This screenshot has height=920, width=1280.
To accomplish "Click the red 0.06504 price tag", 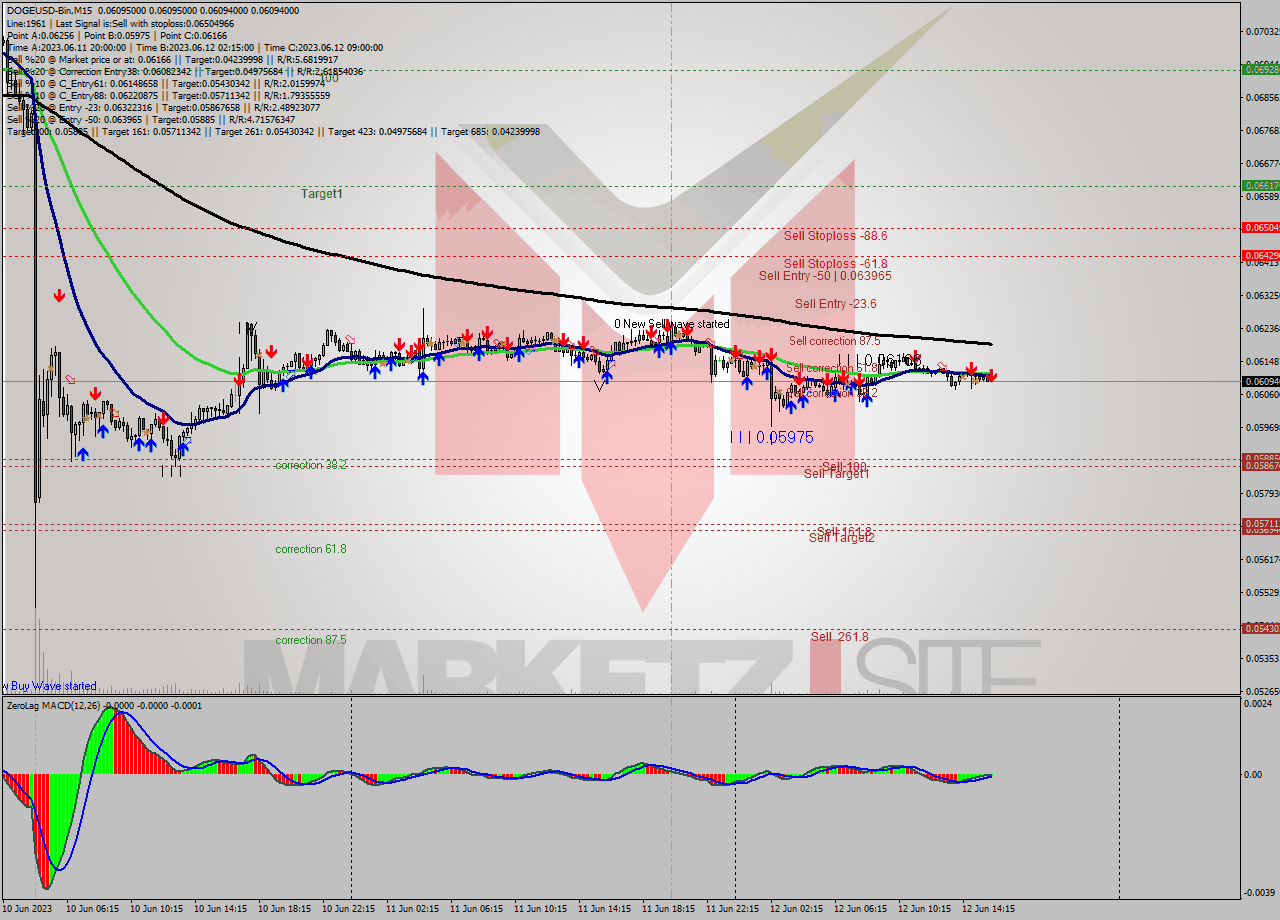I will tap(1260, 228).
